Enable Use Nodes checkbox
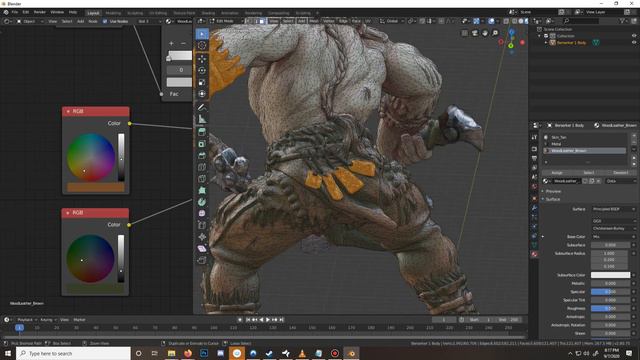The width and height of the screenshot is (640, 360). (x=105, y=21)
